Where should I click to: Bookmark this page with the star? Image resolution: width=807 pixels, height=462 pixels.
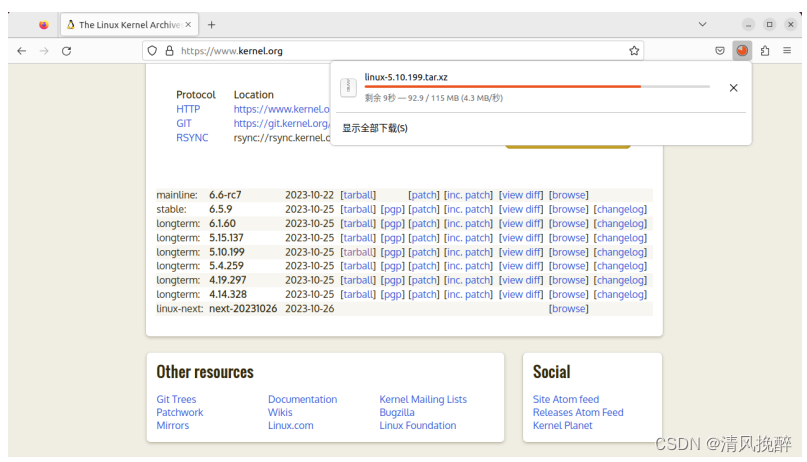coord(634,51)
